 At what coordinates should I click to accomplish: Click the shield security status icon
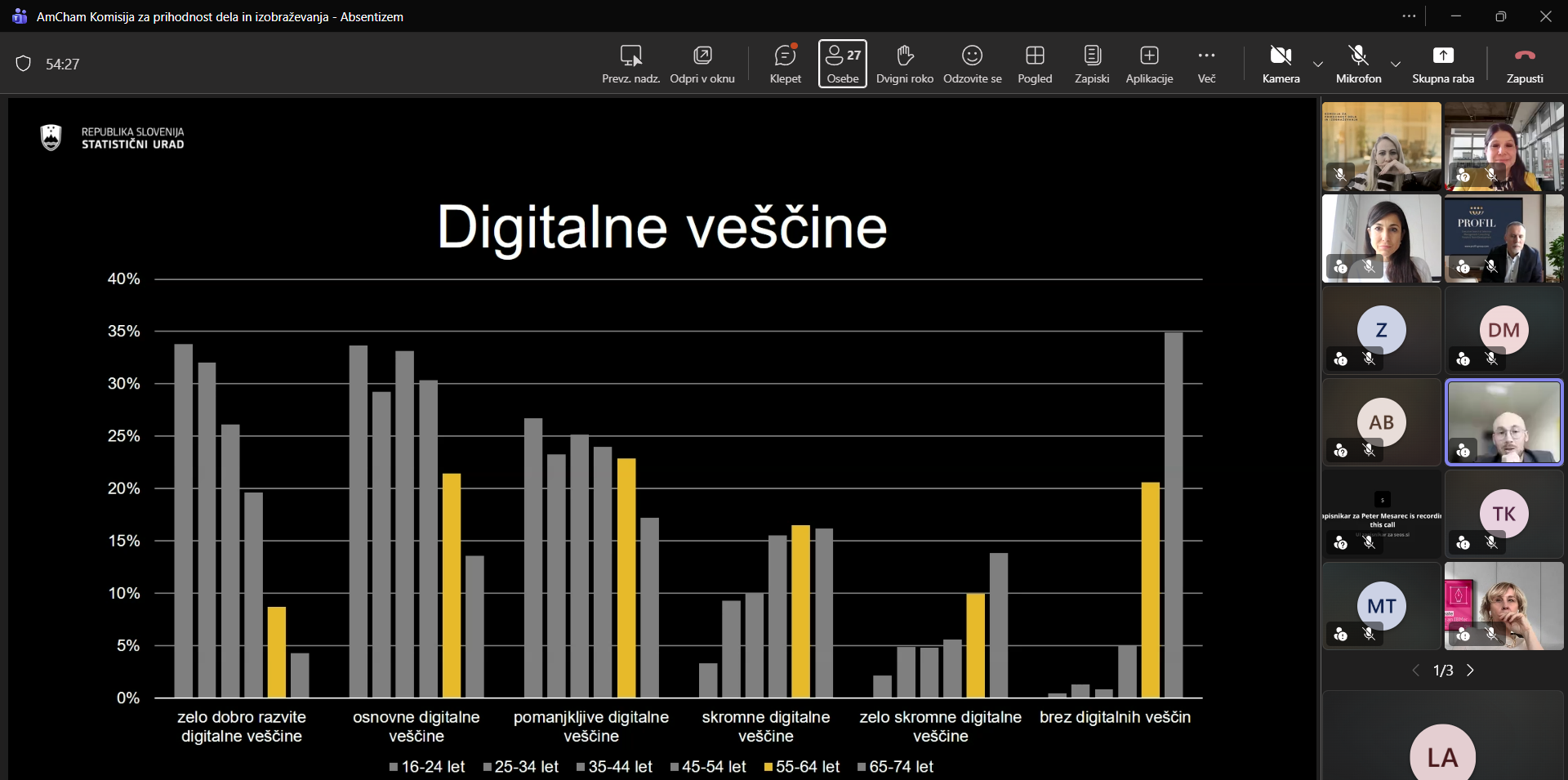point(24,64)
